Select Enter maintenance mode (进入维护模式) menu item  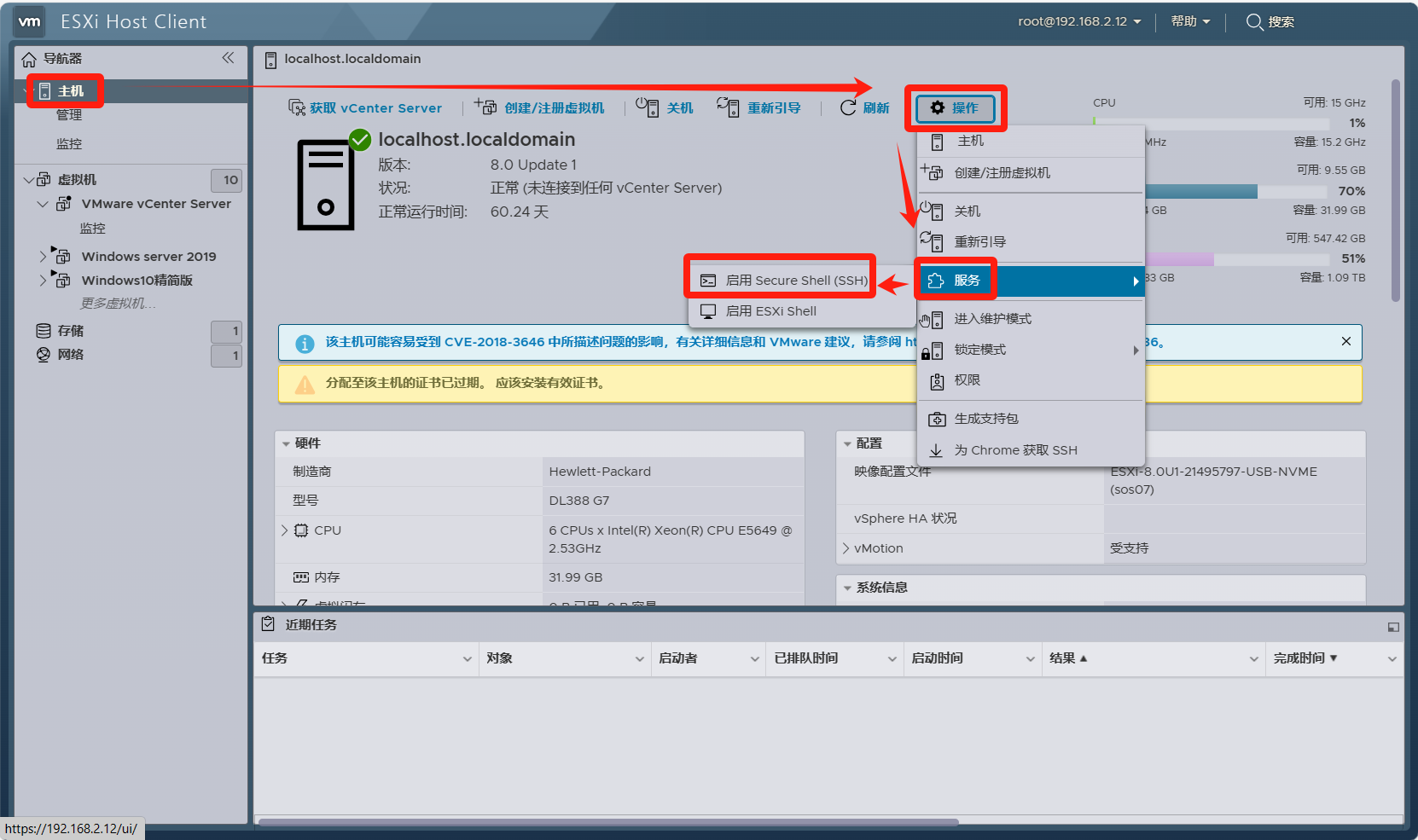pos(992,319)
